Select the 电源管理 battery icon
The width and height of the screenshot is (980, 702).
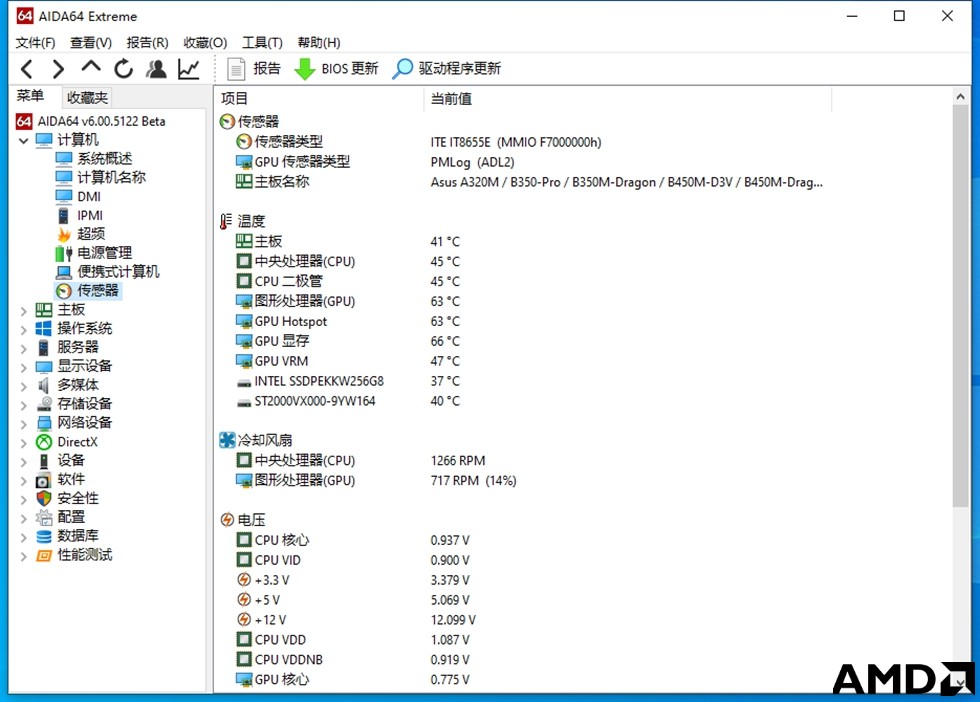coord(63,253)
